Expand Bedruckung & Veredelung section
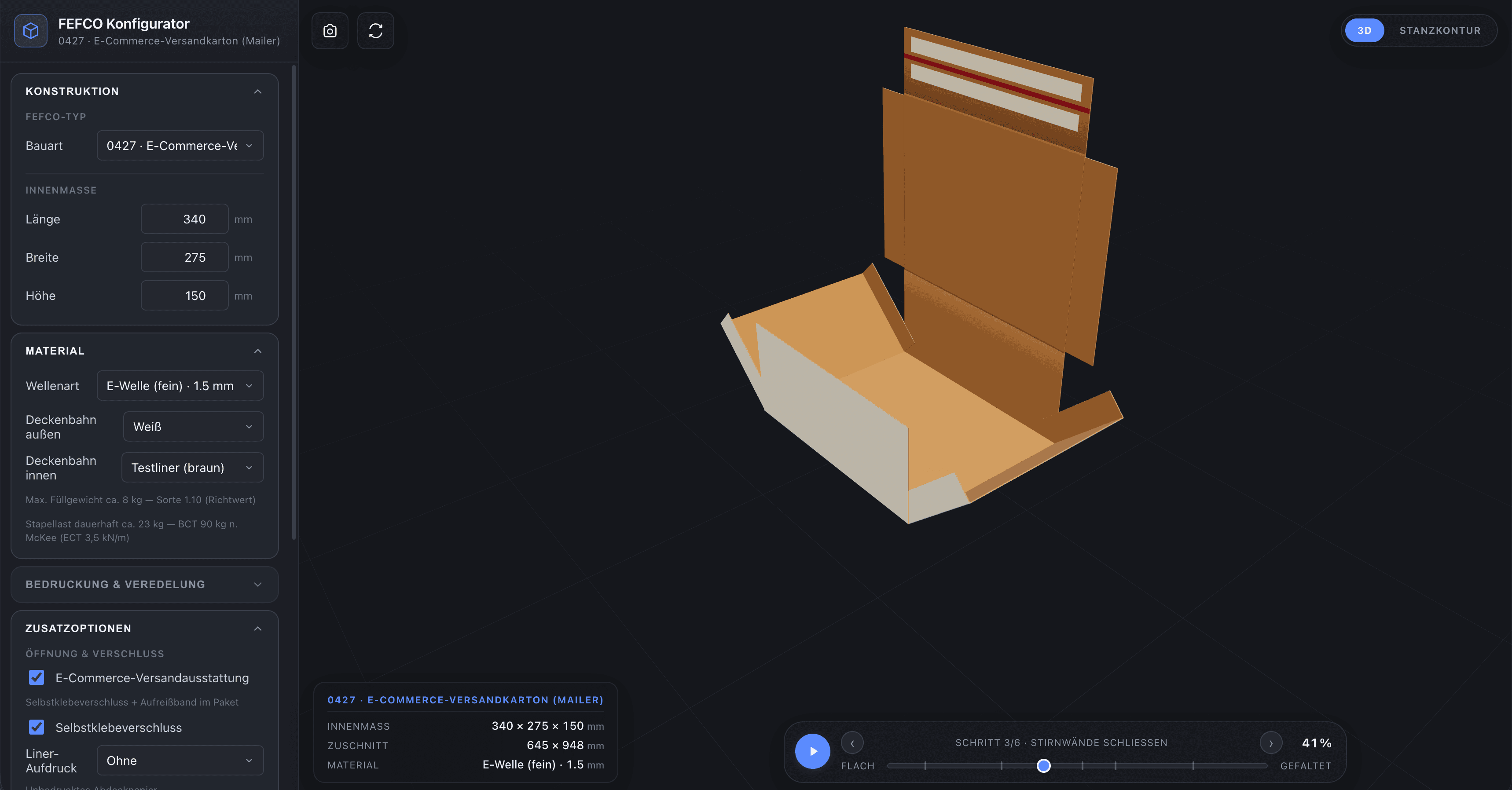 [x=144, y=584]
